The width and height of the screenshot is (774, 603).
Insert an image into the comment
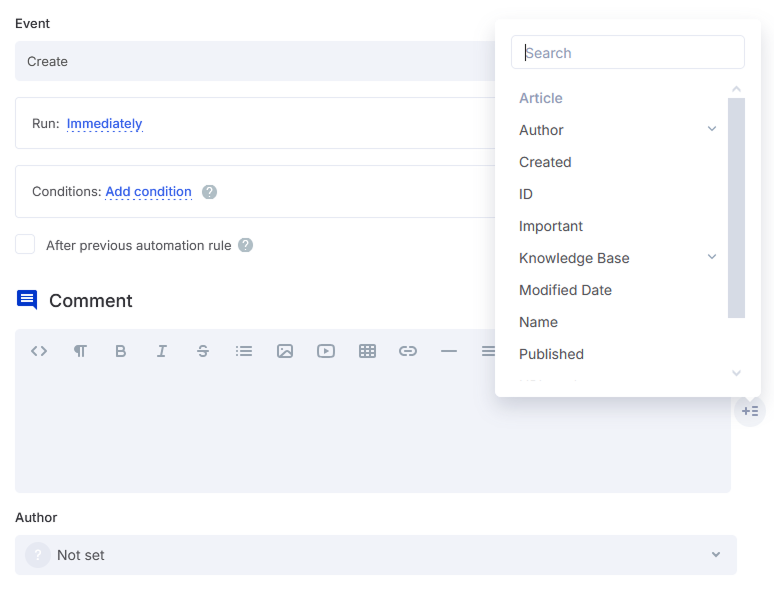(285, 351)
